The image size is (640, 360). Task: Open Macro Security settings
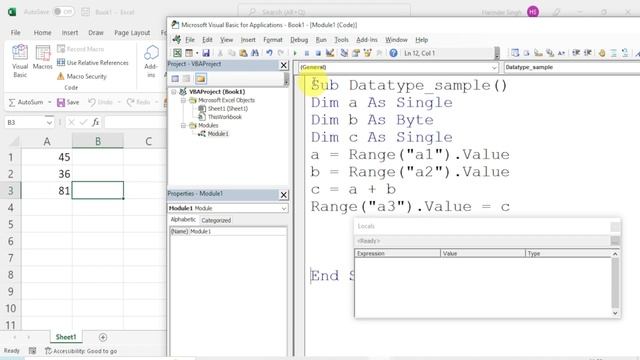pyautogui.click(x=82, y=76)
